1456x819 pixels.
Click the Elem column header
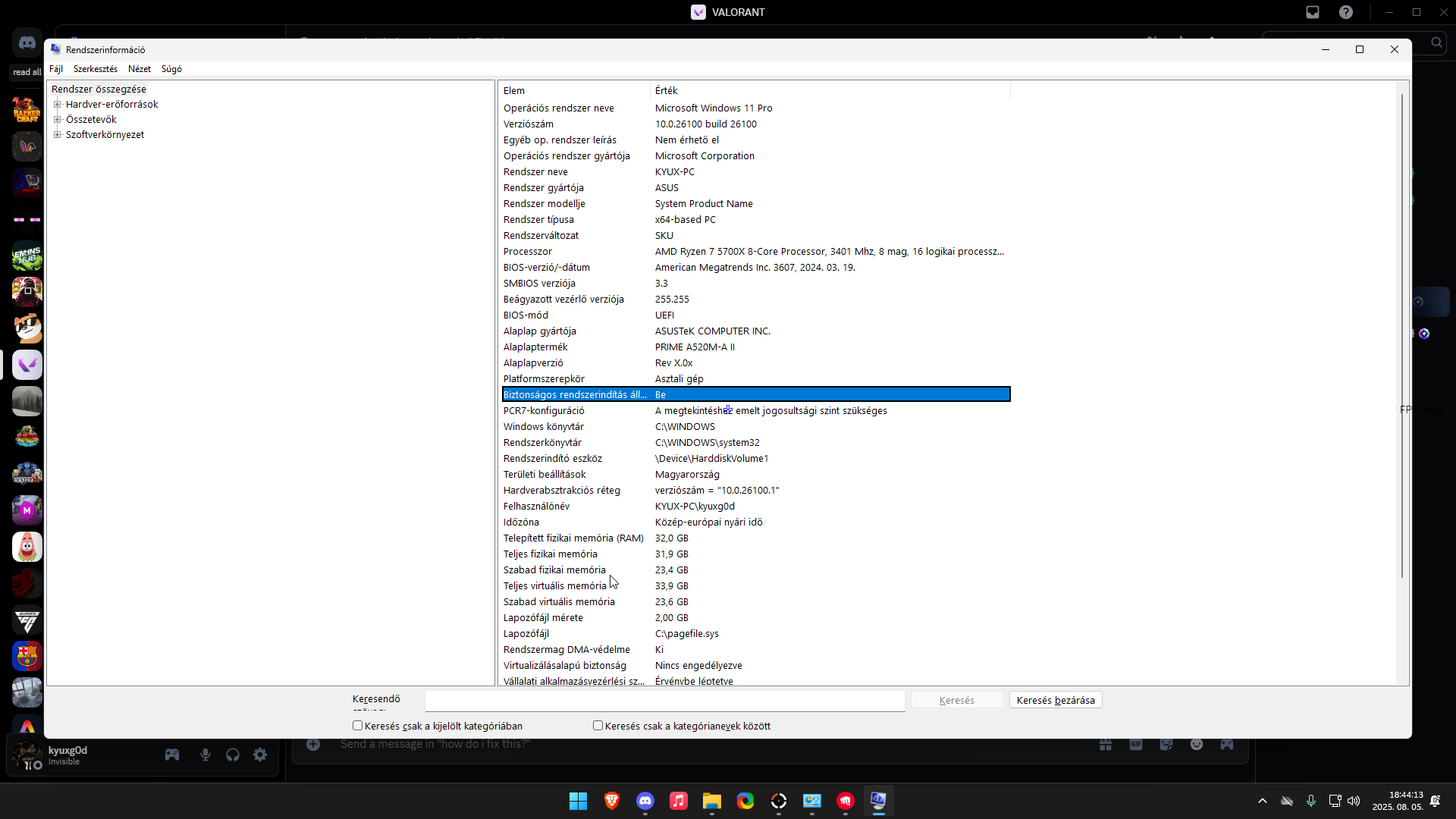(574, 90)
